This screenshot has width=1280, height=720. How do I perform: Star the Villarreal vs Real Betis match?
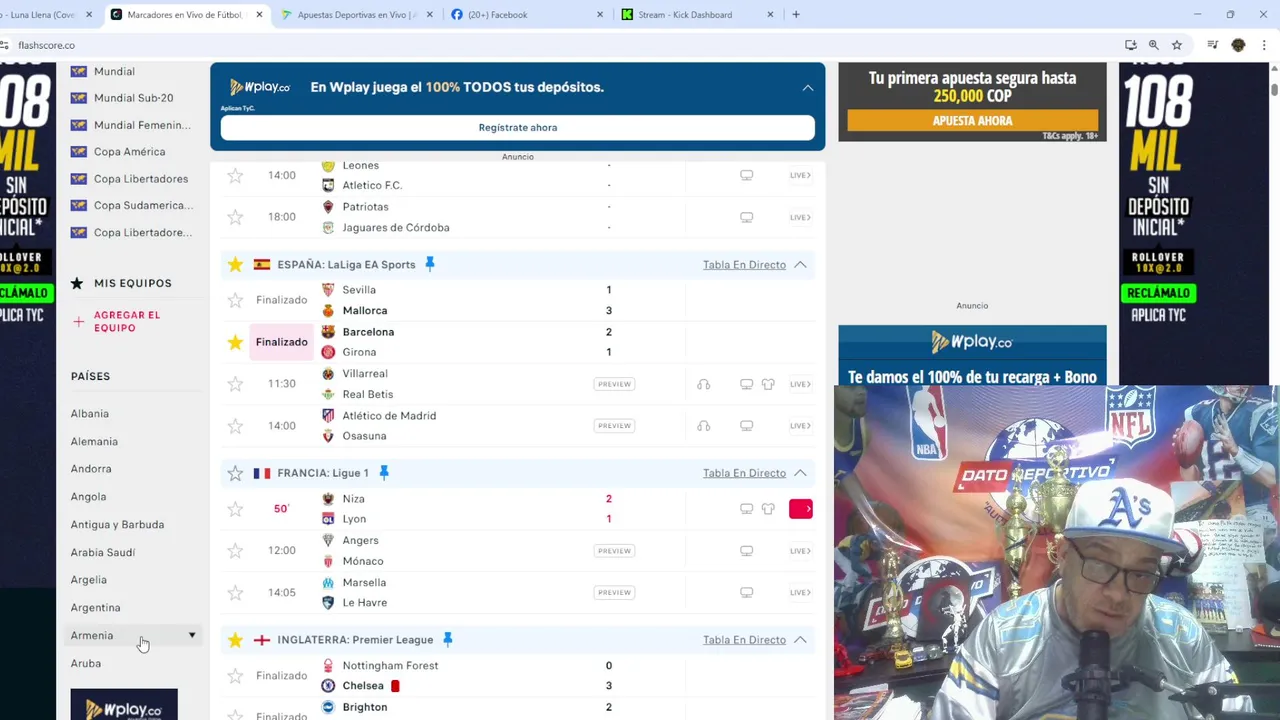(x=235, y=384)
